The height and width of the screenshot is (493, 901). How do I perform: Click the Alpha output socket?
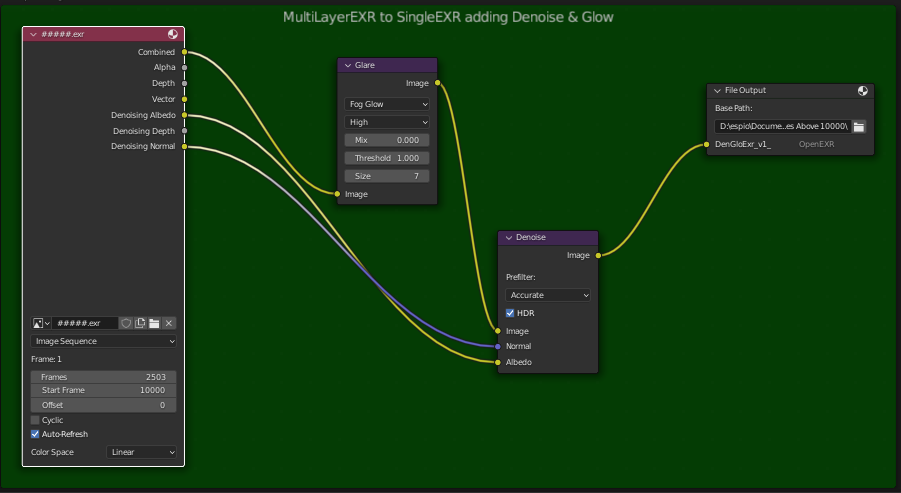(184, 68)
